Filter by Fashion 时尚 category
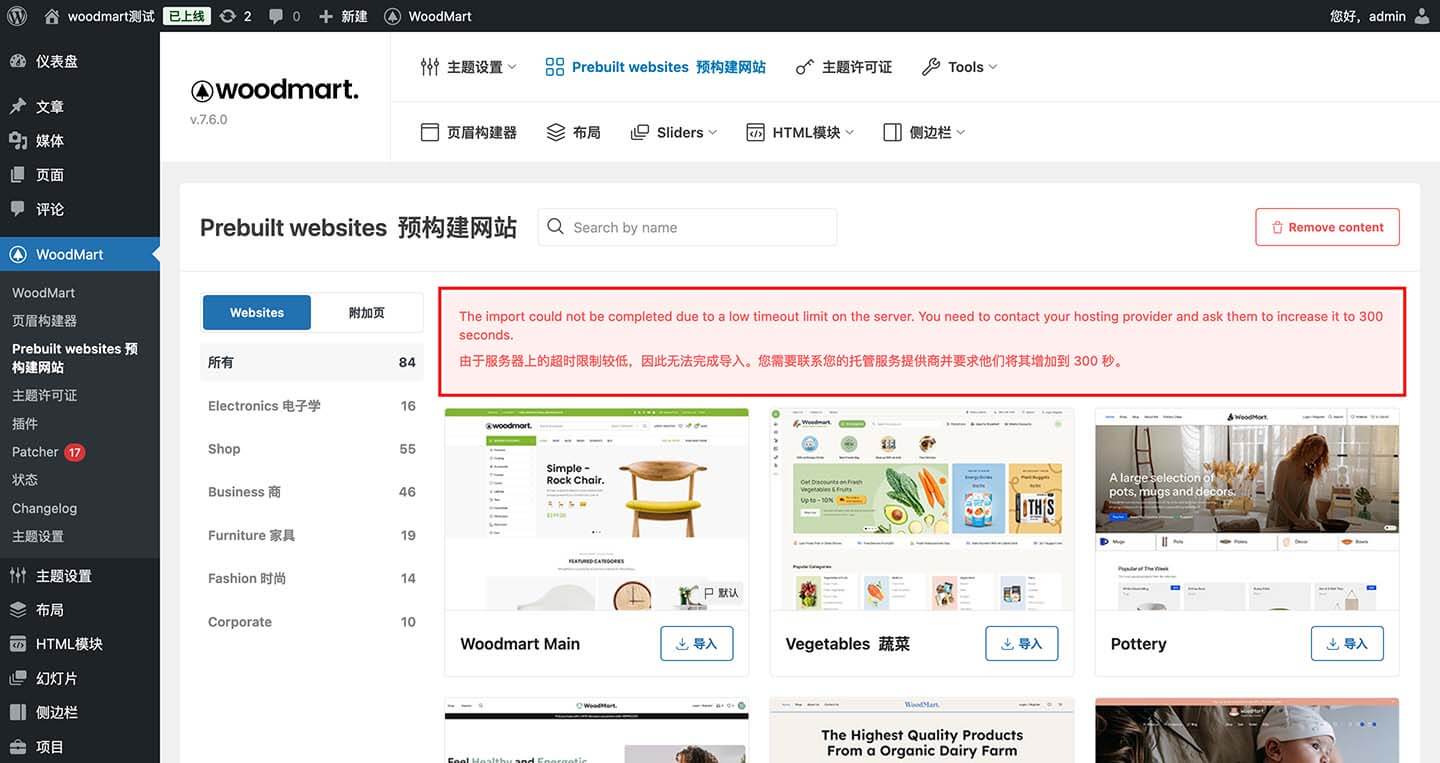 pos(312,578)
